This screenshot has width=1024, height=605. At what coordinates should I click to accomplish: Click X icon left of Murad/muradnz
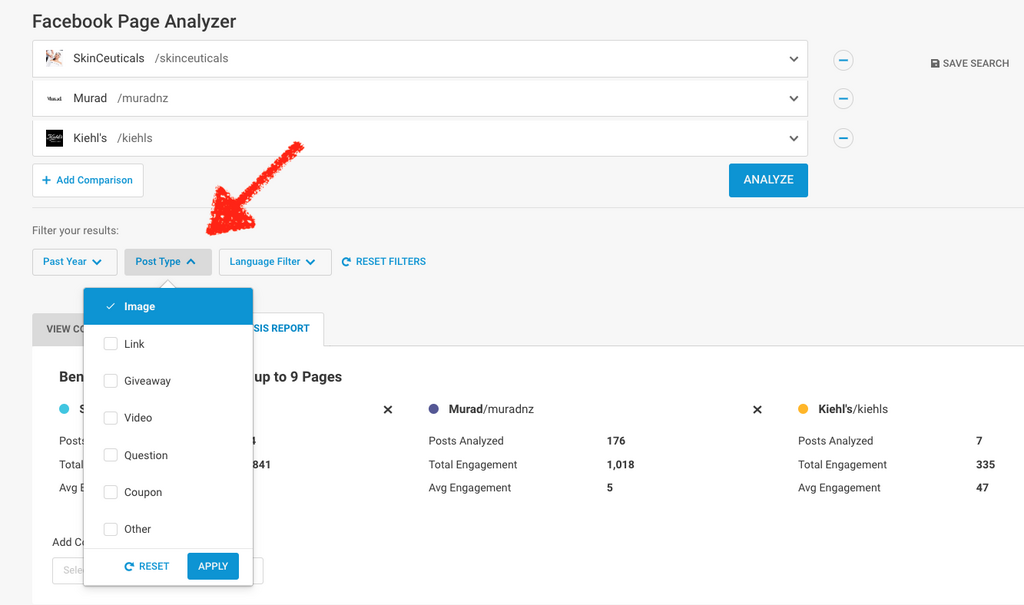coord(388,410)
